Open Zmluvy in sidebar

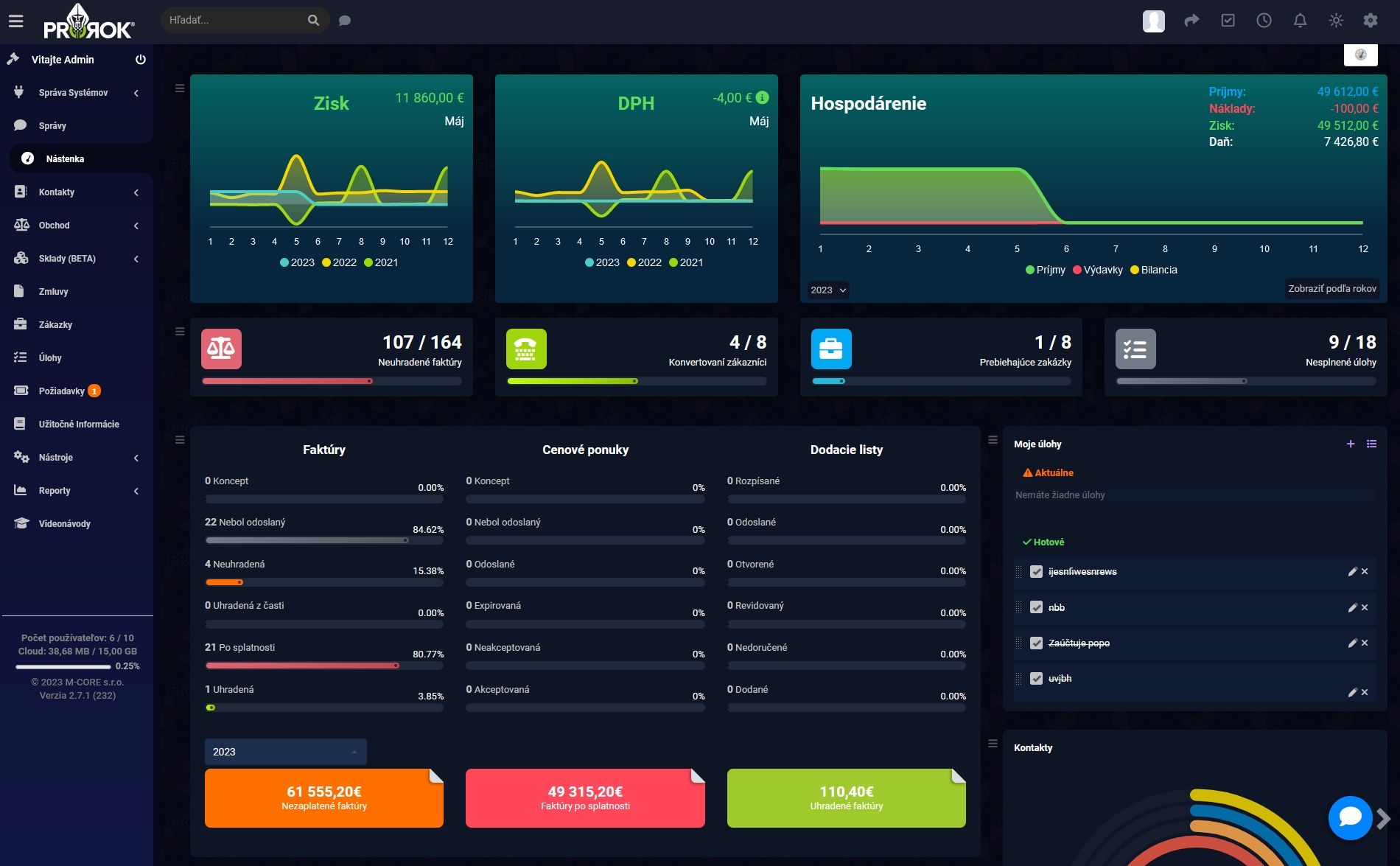coord(77,292)
